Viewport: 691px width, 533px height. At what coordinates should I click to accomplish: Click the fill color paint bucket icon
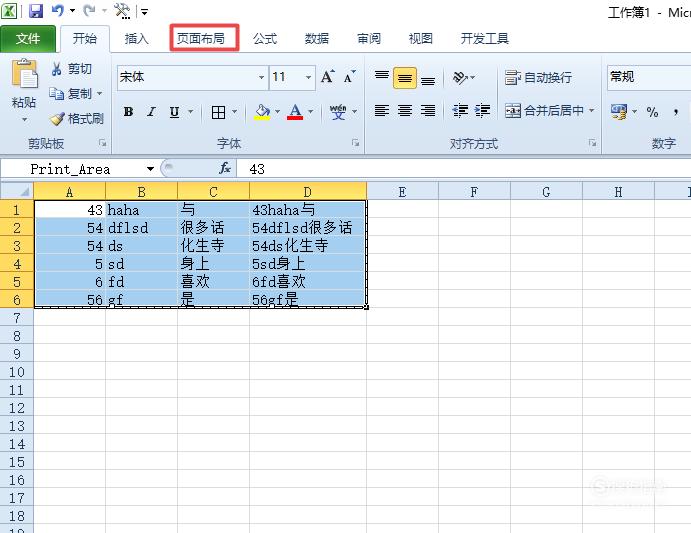262,112
